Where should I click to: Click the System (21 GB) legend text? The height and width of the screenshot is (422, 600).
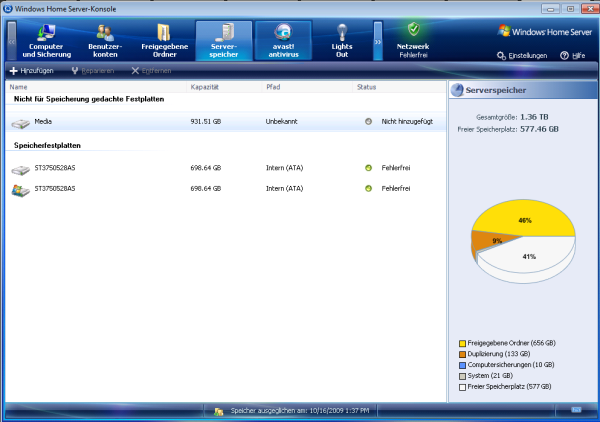point(490,376)
